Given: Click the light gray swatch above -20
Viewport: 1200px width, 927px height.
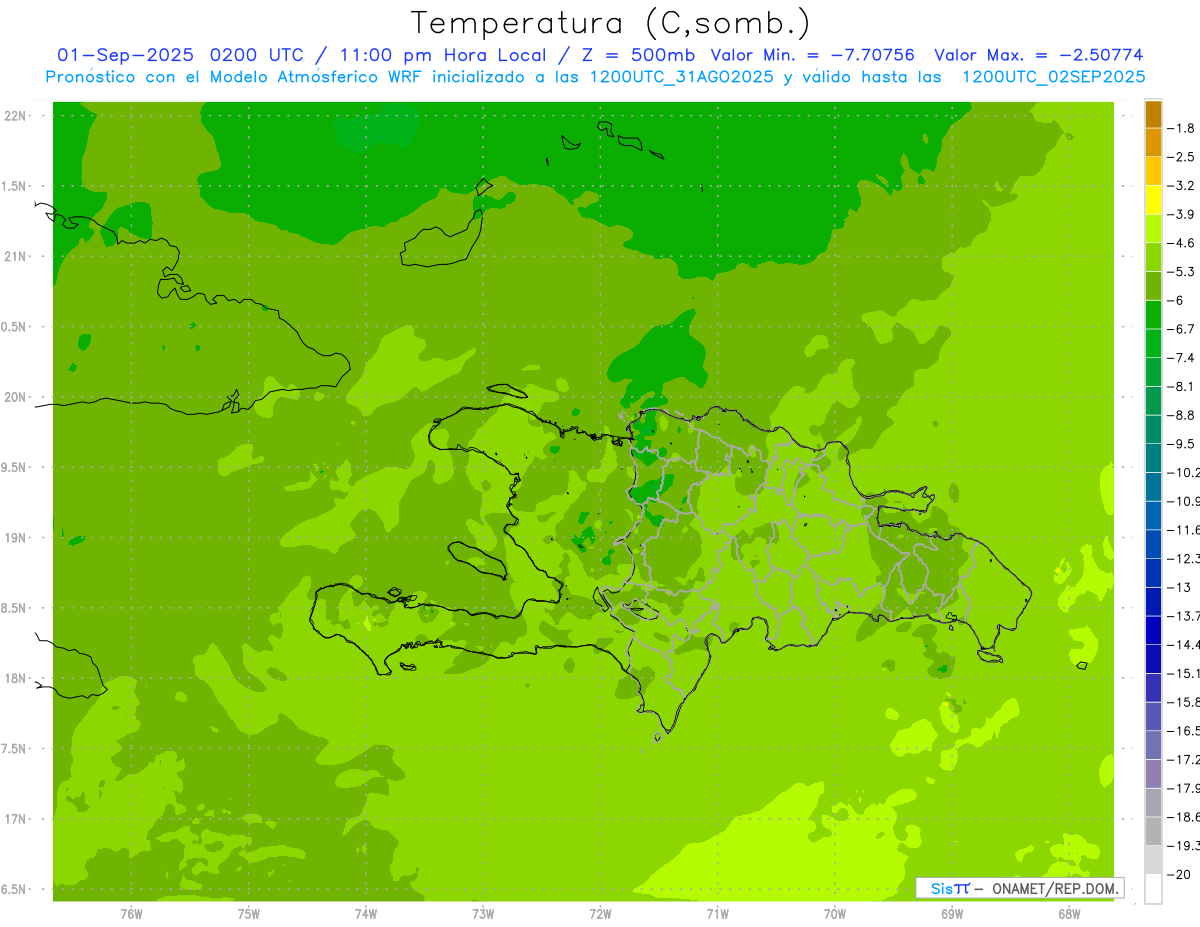Looking at the screenshot, I should point(1153,860).
